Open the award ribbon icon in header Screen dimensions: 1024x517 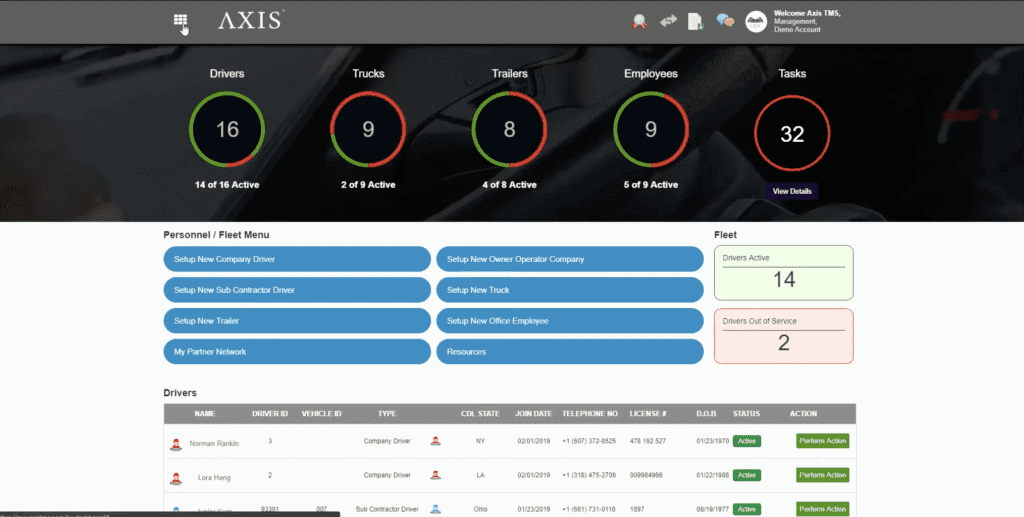click(639, 21)
